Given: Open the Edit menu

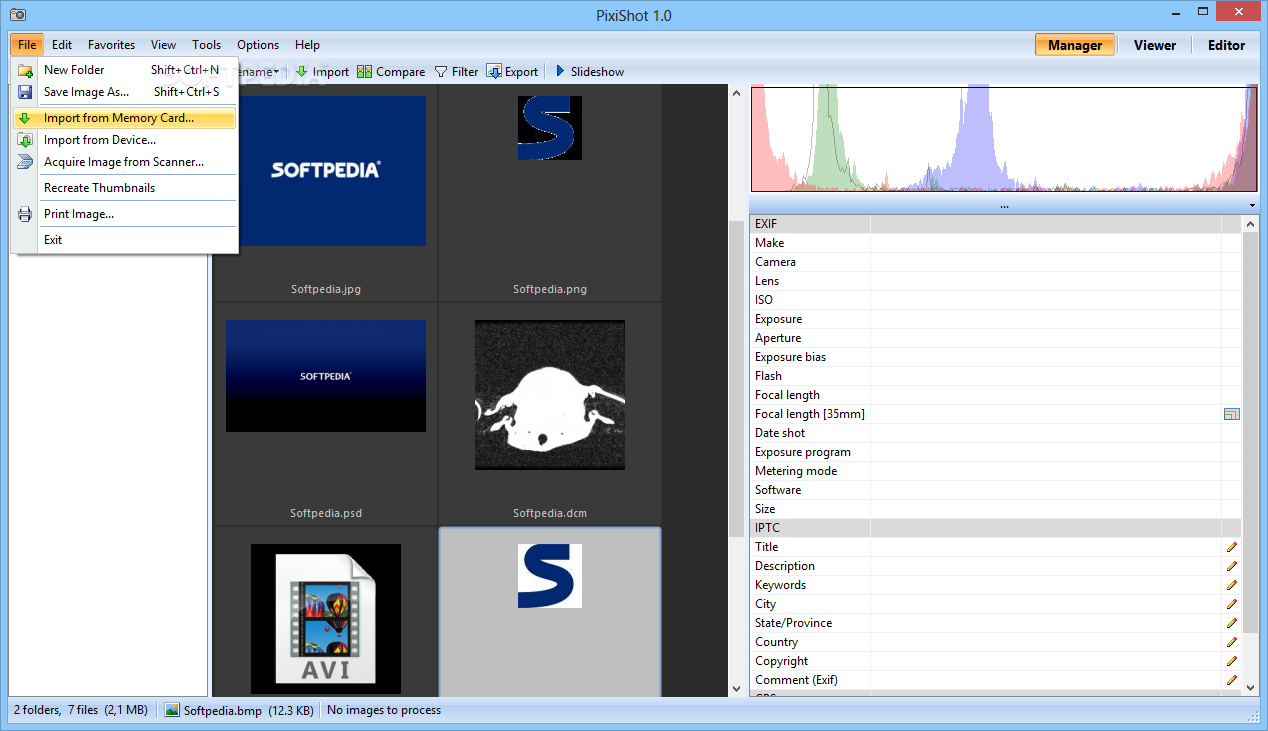Looking at the screenshot, I should (62, 45).
